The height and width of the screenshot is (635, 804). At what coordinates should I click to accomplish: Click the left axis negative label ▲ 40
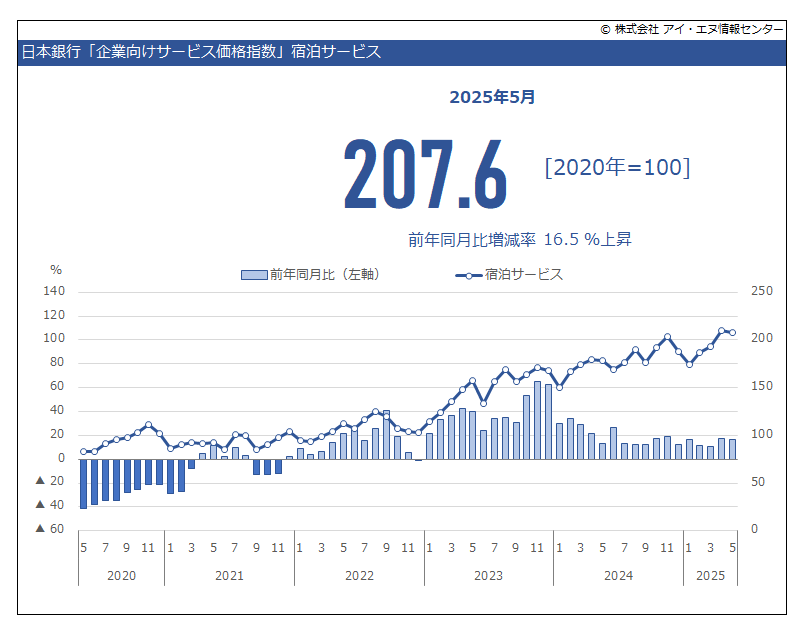pyautogui.click(x=50, y=505)
